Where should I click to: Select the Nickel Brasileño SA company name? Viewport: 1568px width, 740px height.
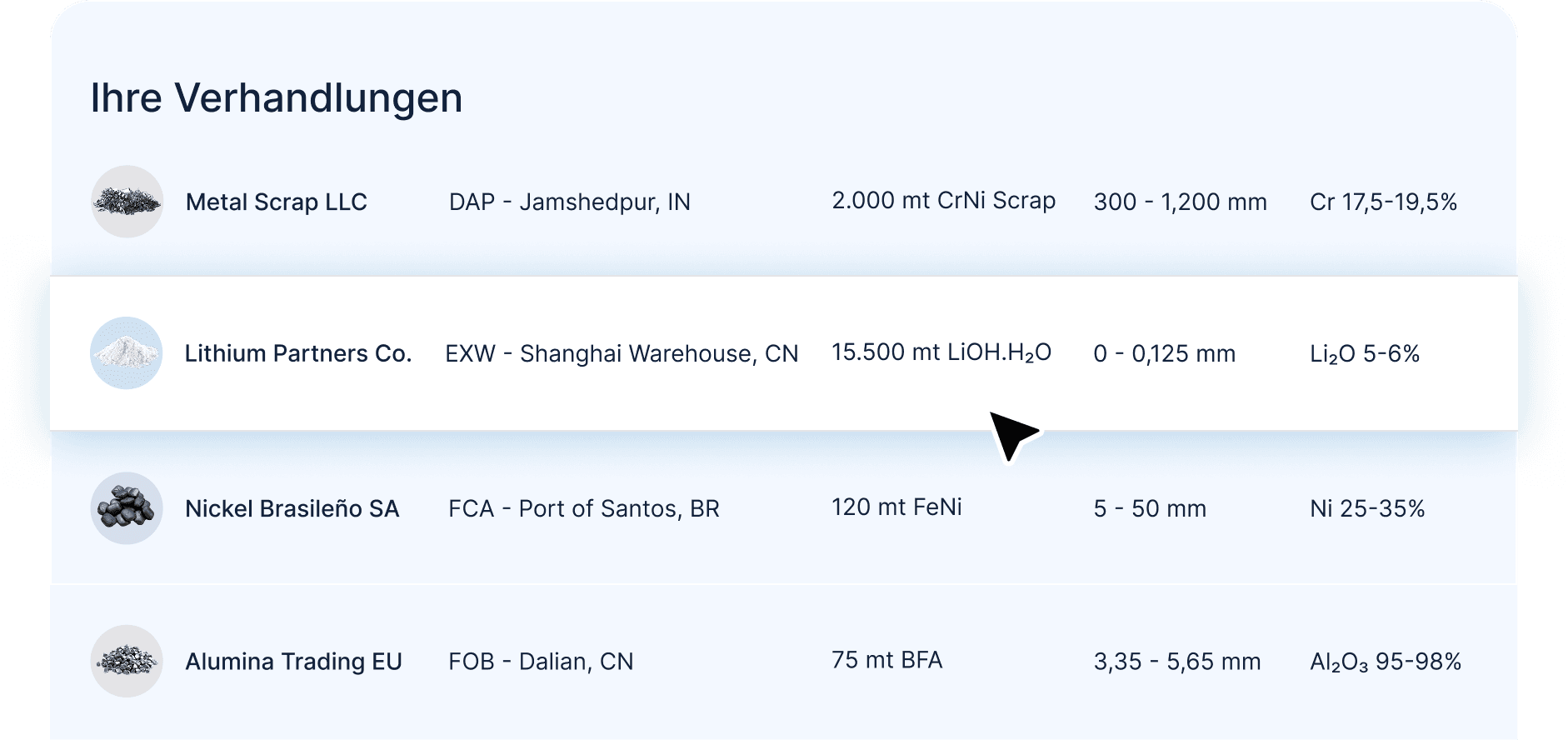292,509
